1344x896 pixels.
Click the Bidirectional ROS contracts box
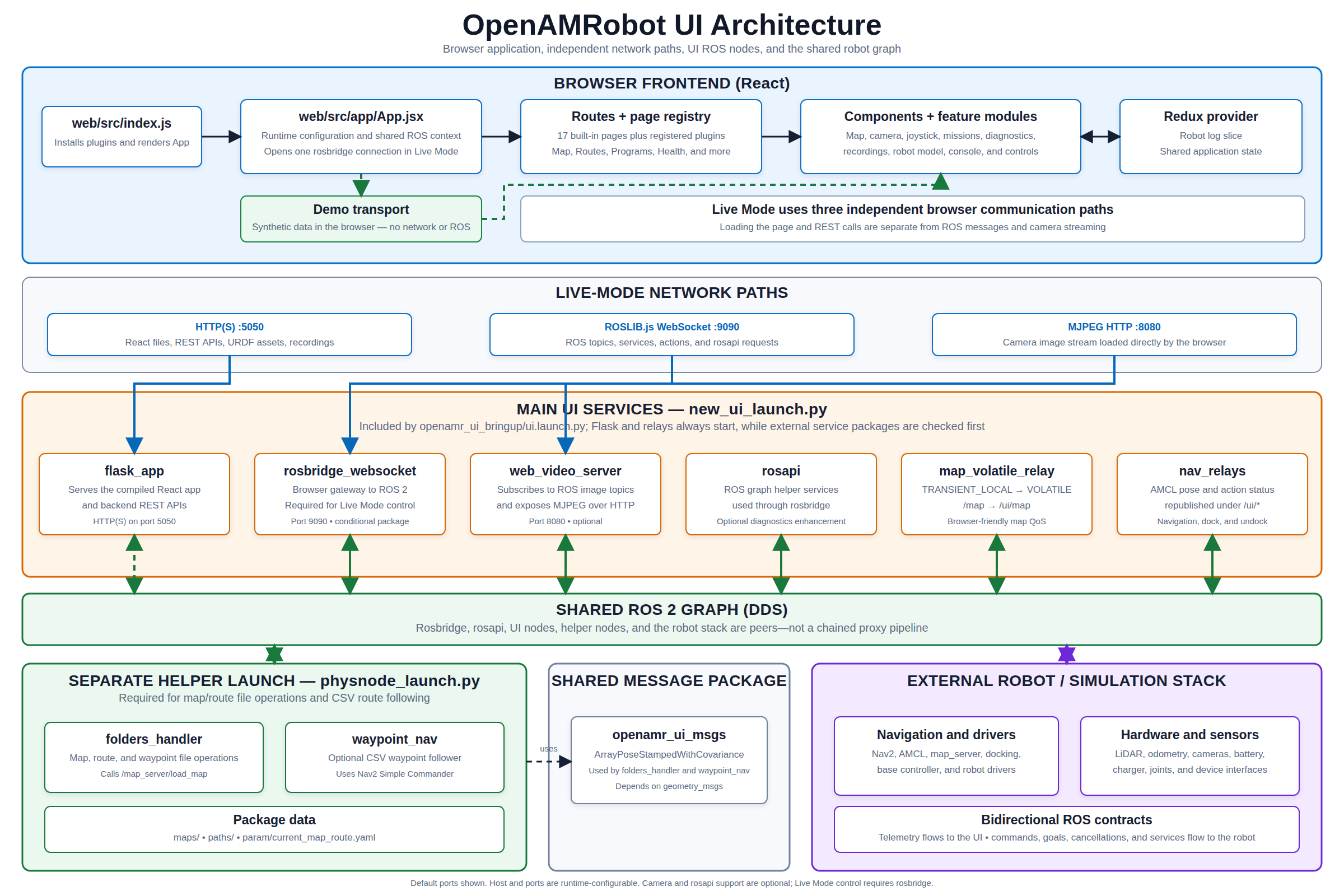[1067, 829]
